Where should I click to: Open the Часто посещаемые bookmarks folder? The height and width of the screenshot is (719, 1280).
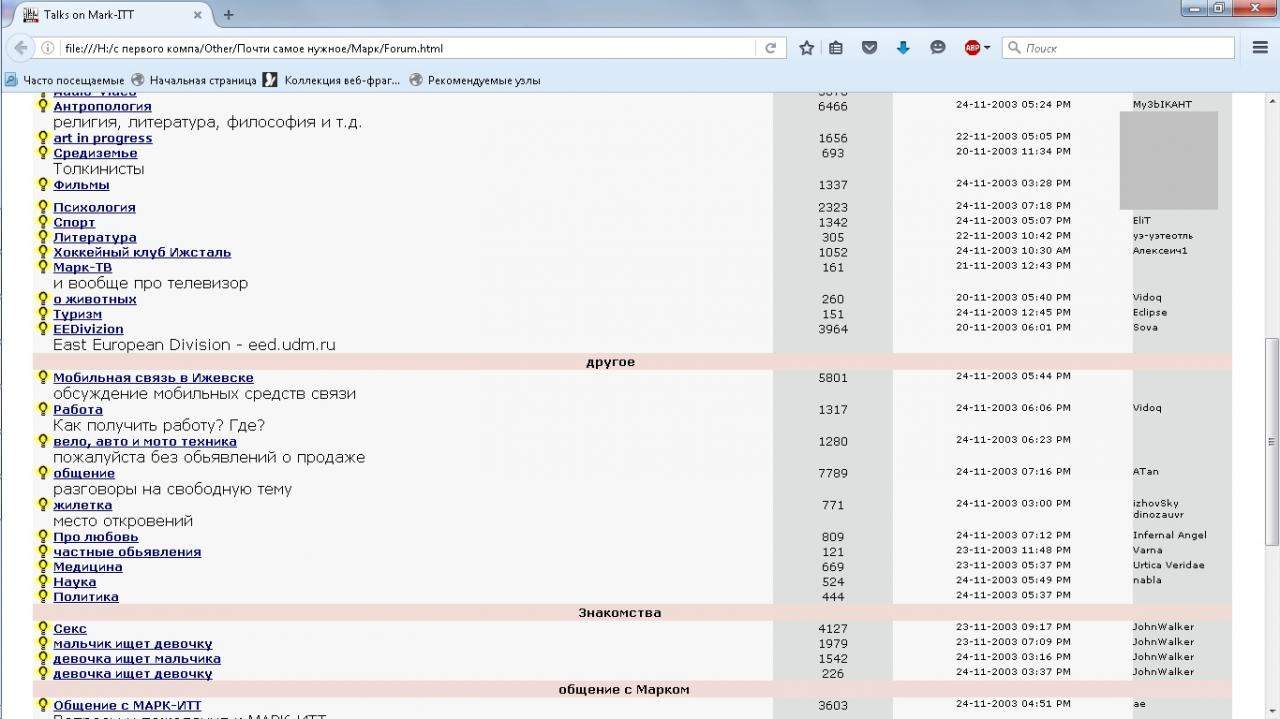pos(65,80)
